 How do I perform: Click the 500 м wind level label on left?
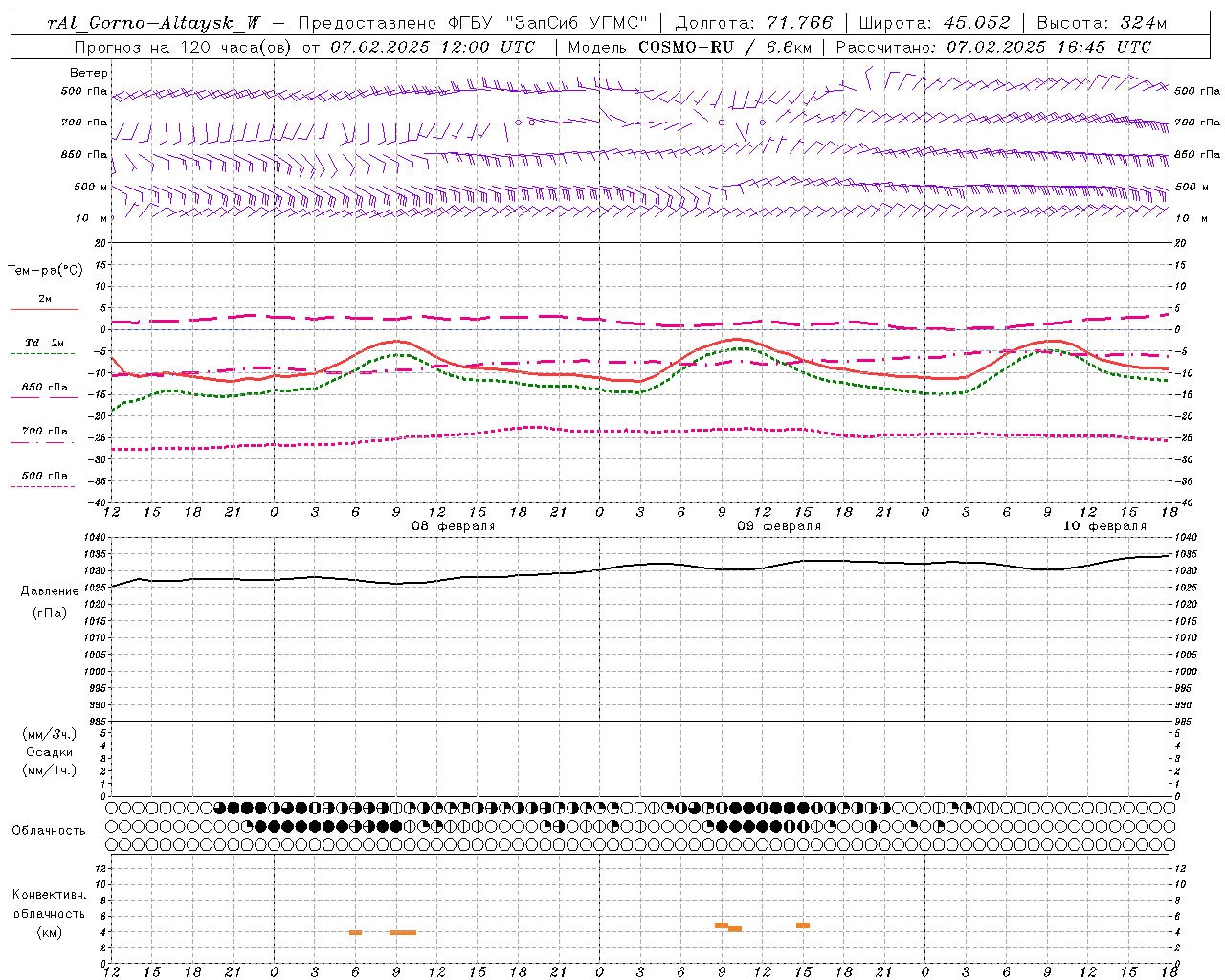[92, 187]
